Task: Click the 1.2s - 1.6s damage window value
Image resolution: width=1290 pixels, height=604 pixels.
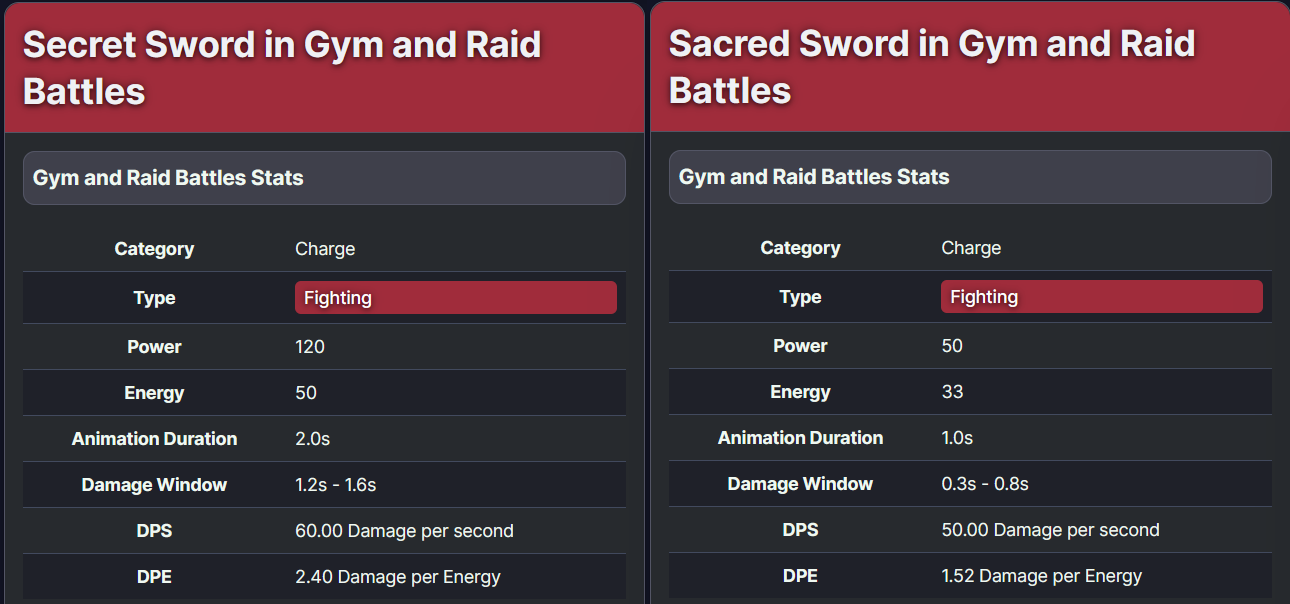Action: click(x=336, y=485)
